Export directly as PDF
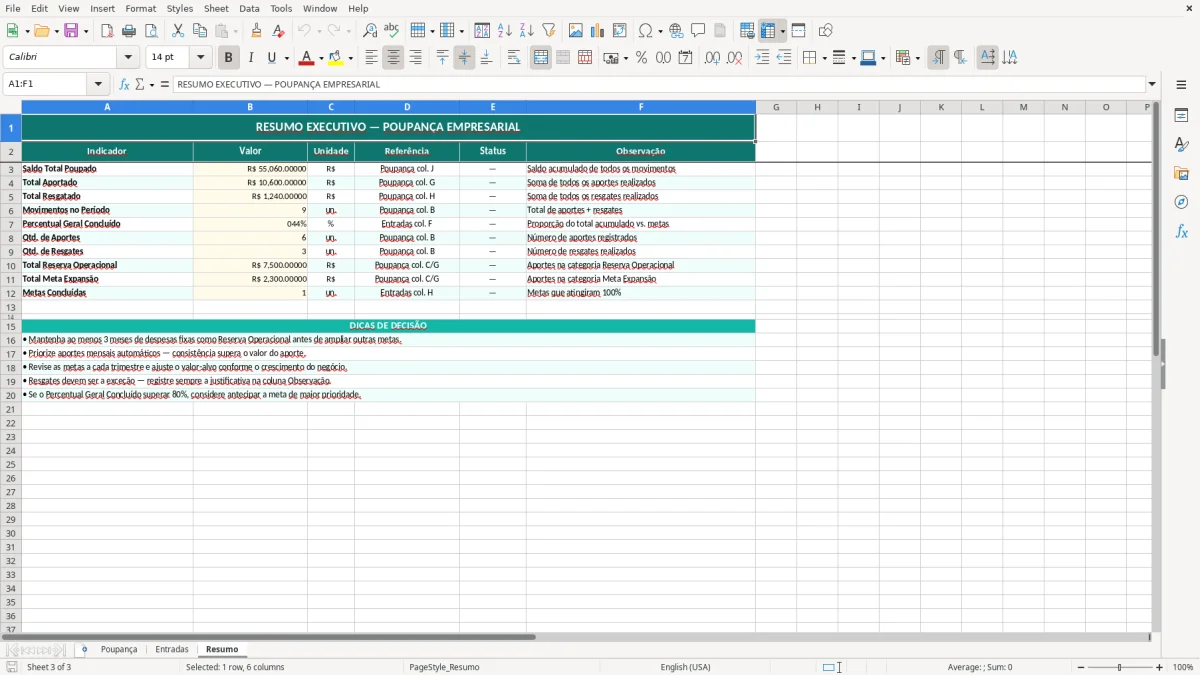Viewport: 1200px width, 675px height. [107, 31]
